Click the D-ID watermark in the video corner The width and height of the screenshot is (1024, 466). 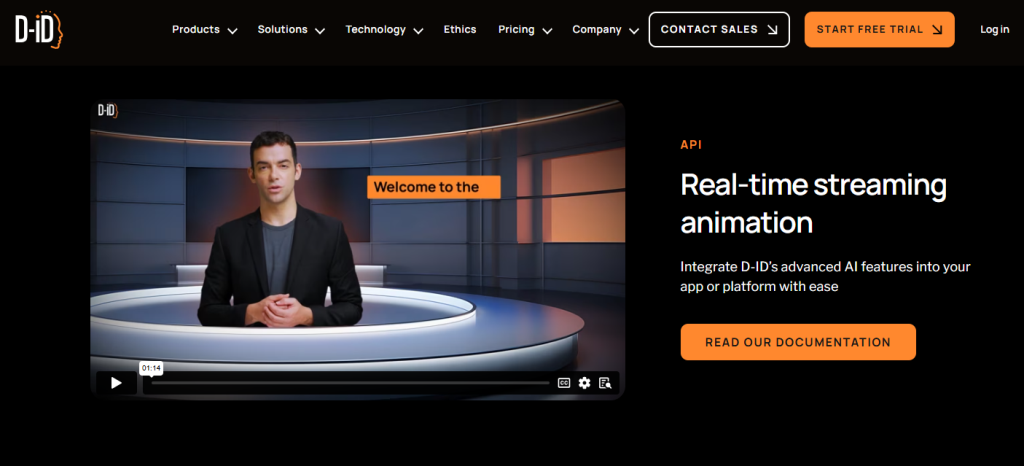pos(107,111)
